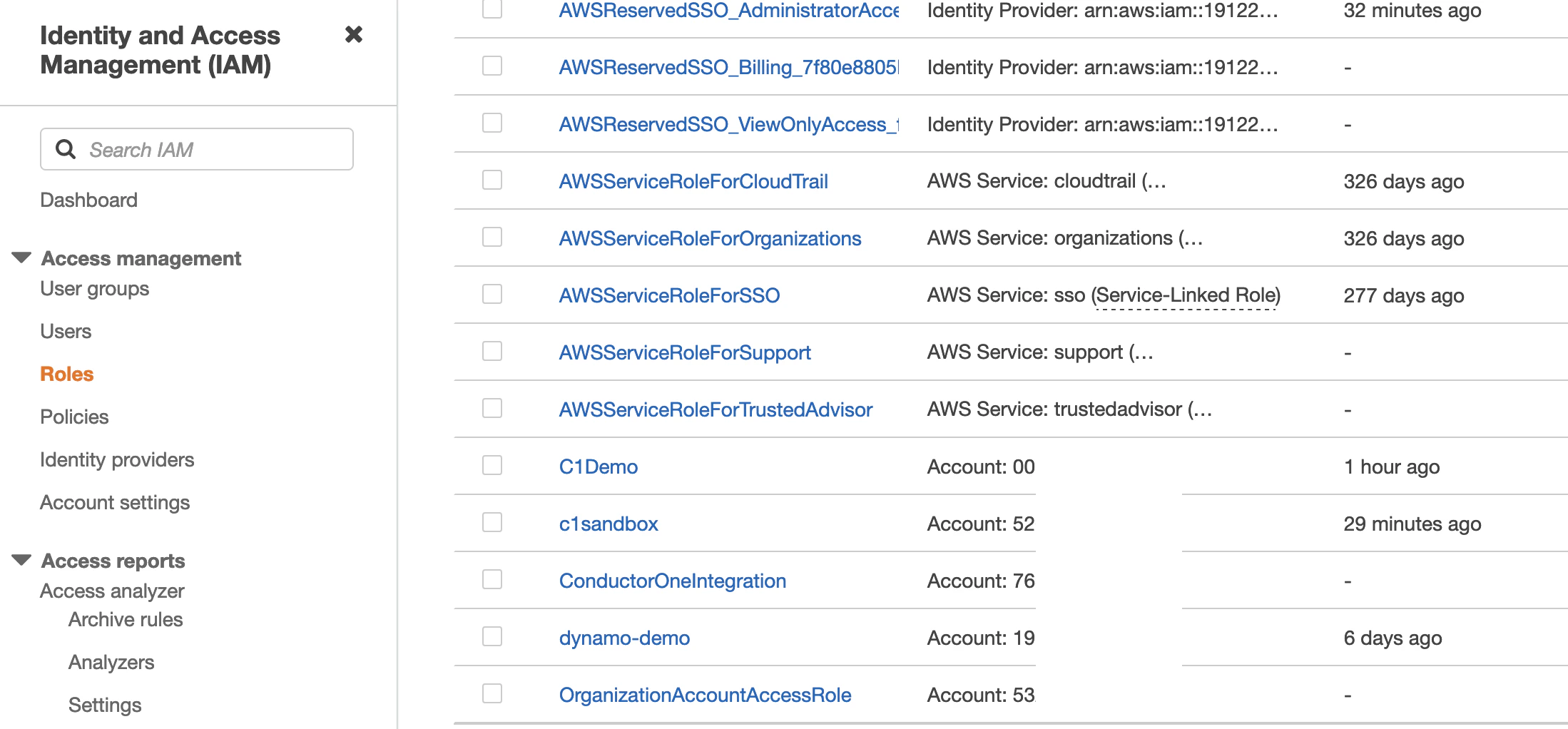
Task: Select the C1Demo role checkbox
Action: pyautogui.click(x=492, y=465)
